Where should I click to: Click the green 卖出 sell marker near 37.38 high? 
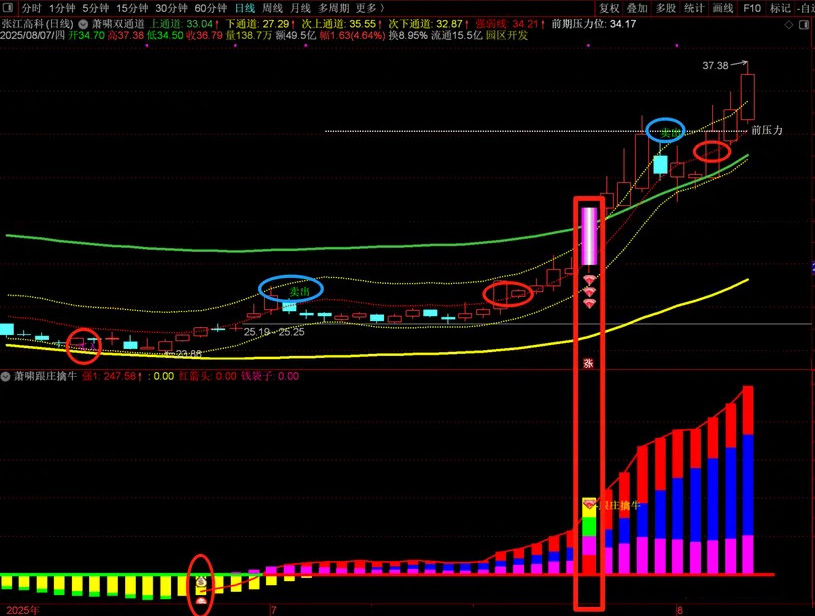click(665, 131)
